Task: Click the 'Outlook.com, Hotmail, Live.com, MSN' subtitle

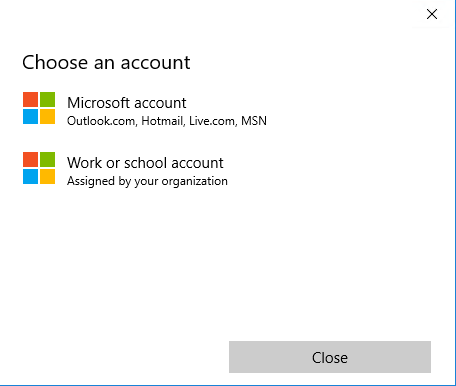Action: (x=167, y=121)
